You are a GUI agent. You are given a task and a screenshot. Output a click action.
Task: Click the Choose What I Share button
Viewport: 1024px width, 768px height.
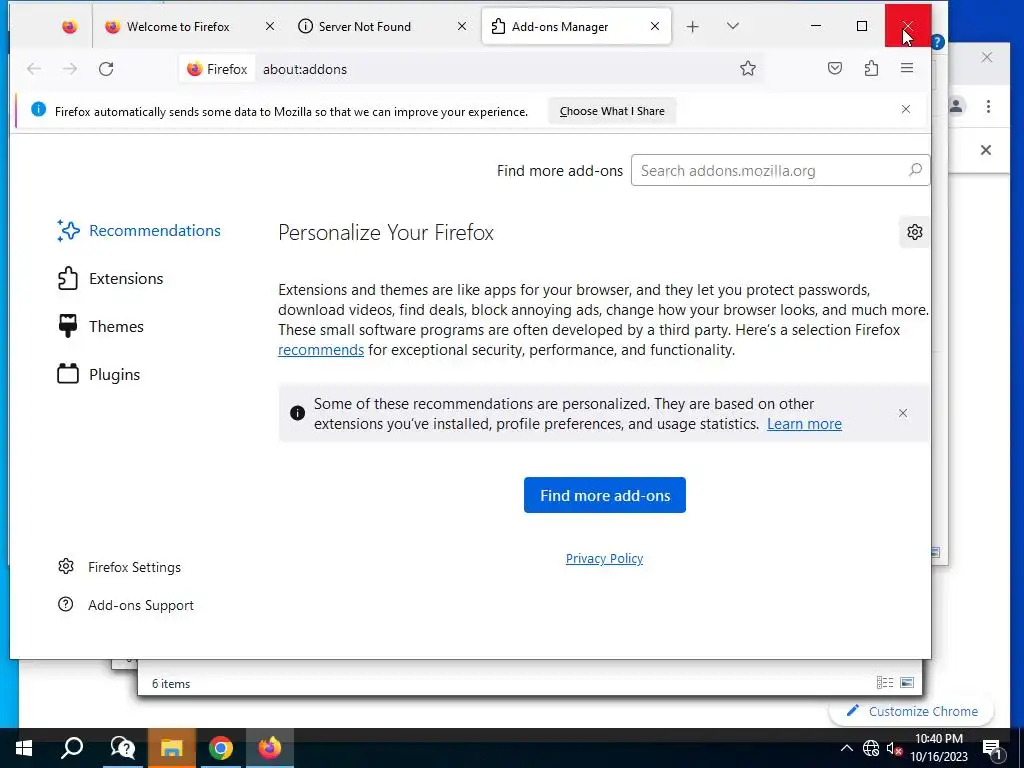tap(612, 111)
